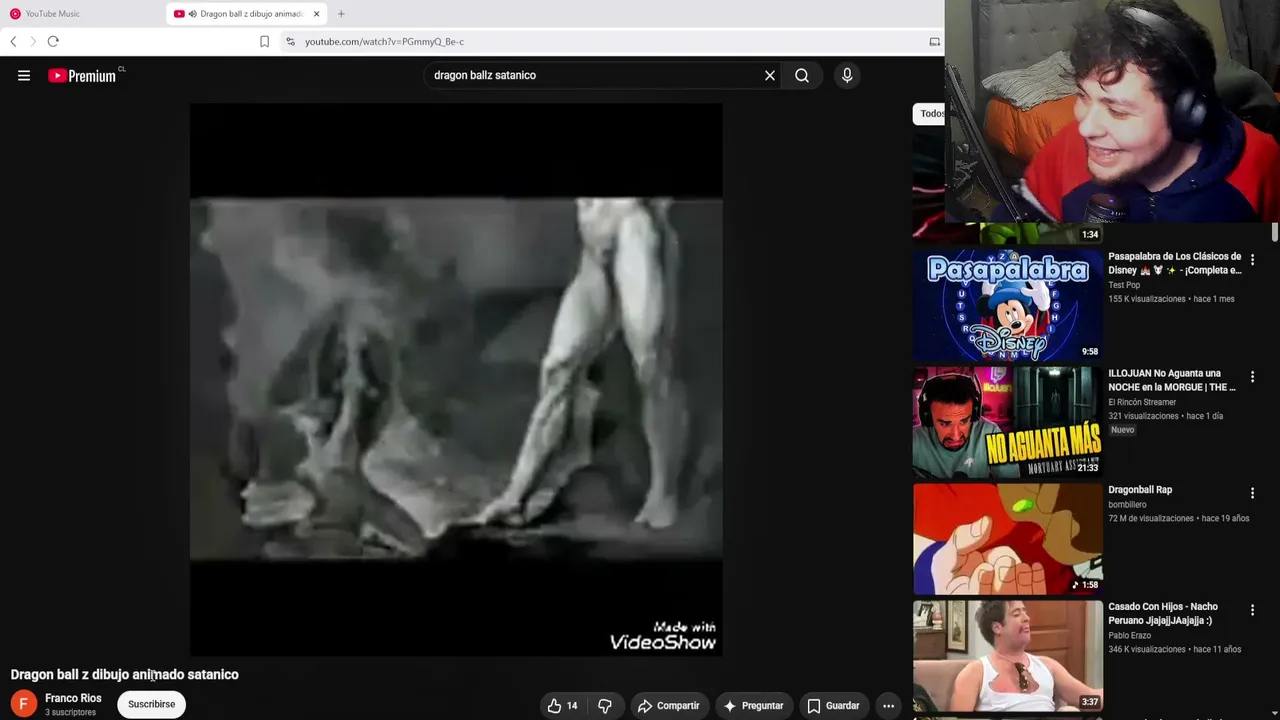Like the video with thumbs up
Viewport: 1280px width, 720px height.
pos(562,706)
